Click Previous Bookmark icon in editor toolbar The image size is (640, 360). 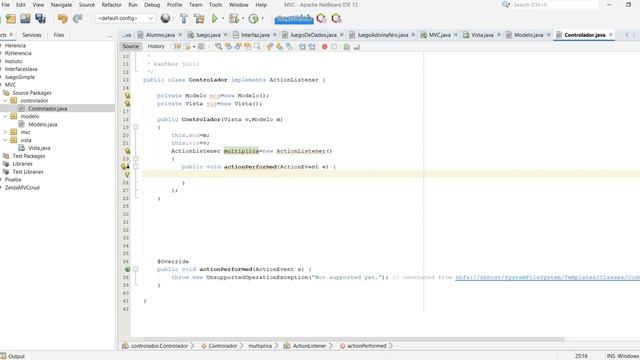269,47
